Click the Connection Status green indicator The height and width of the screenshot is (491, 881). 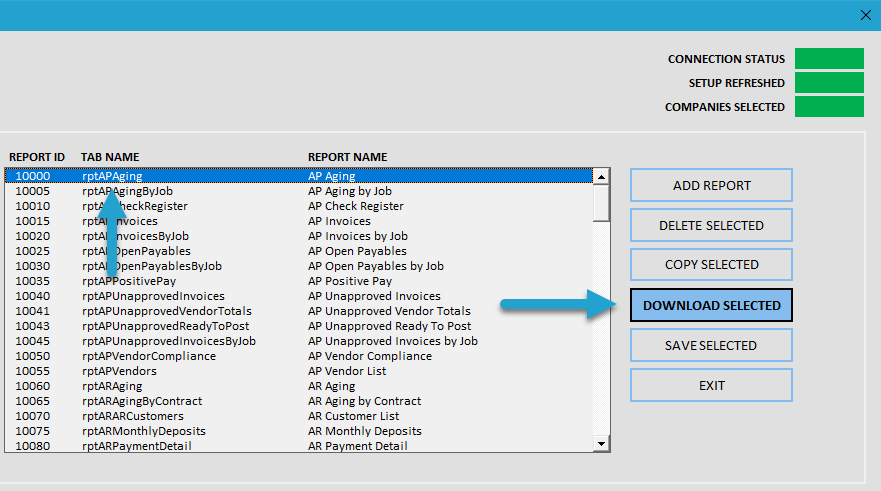coord(829,58)
